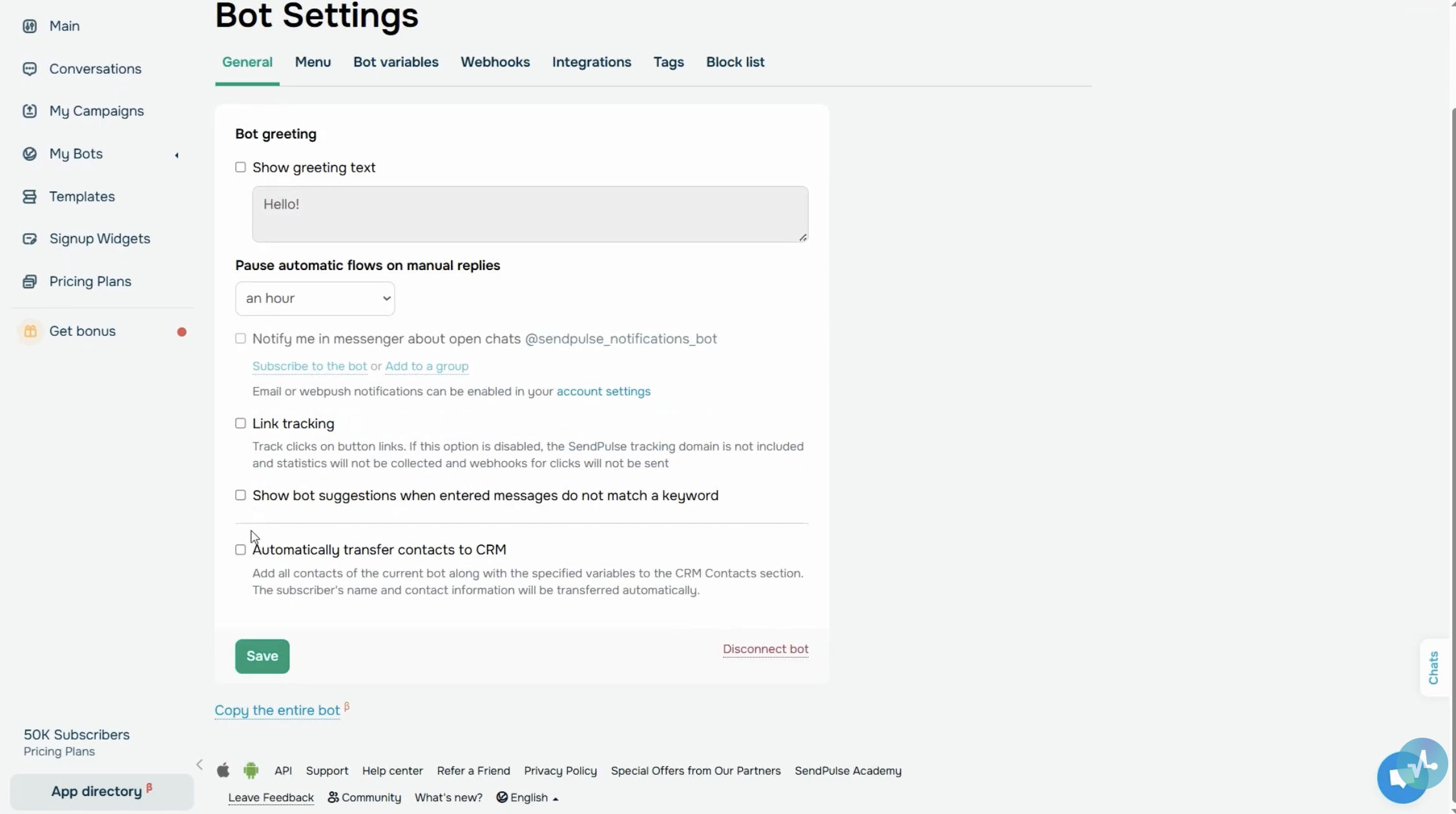Image resolution: width=1456 pixels, height=814 pixels.
Task: Open the Help center footer link
Action: tap(392, 771)
